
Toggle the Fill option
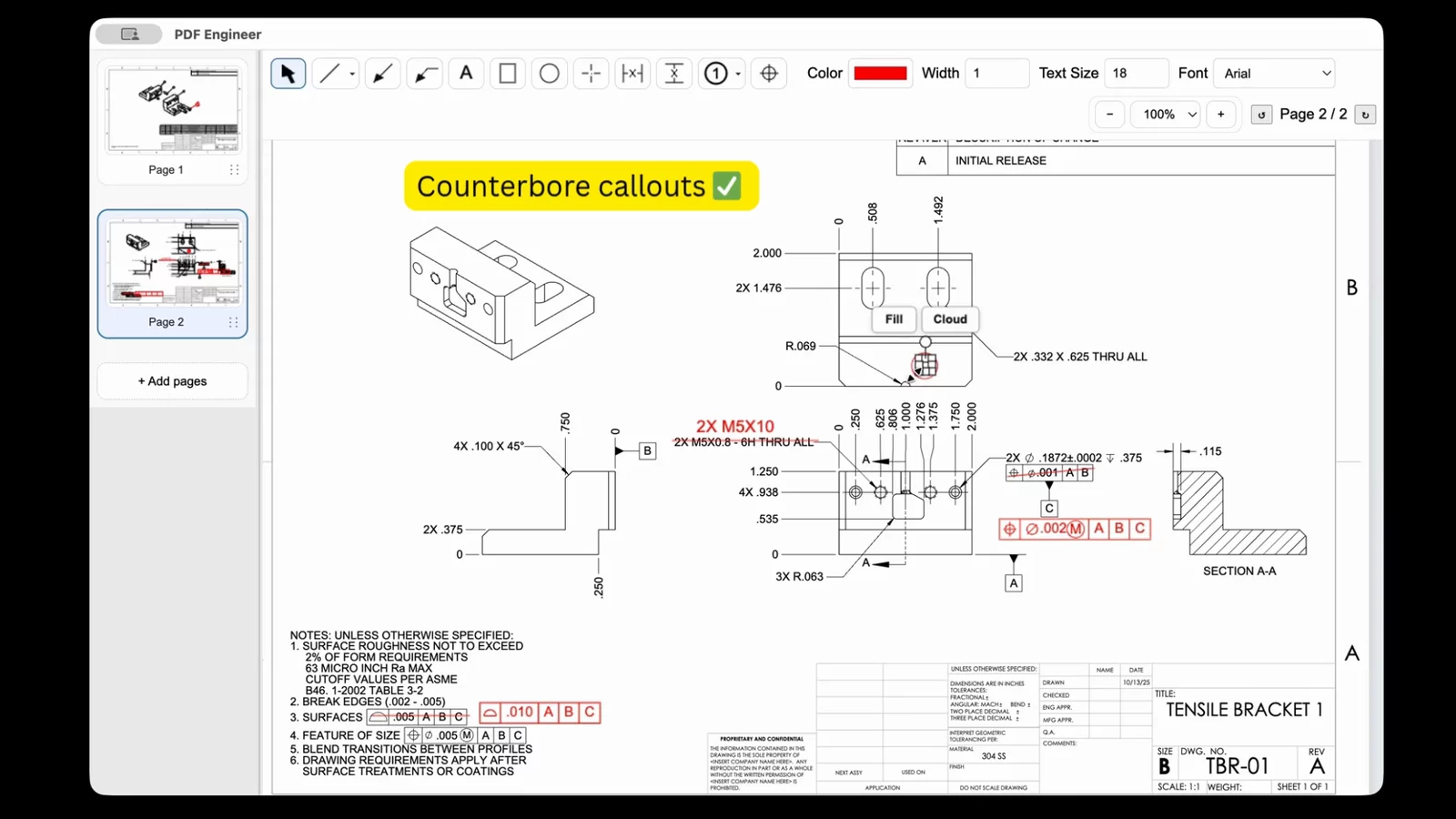point(894,319)
